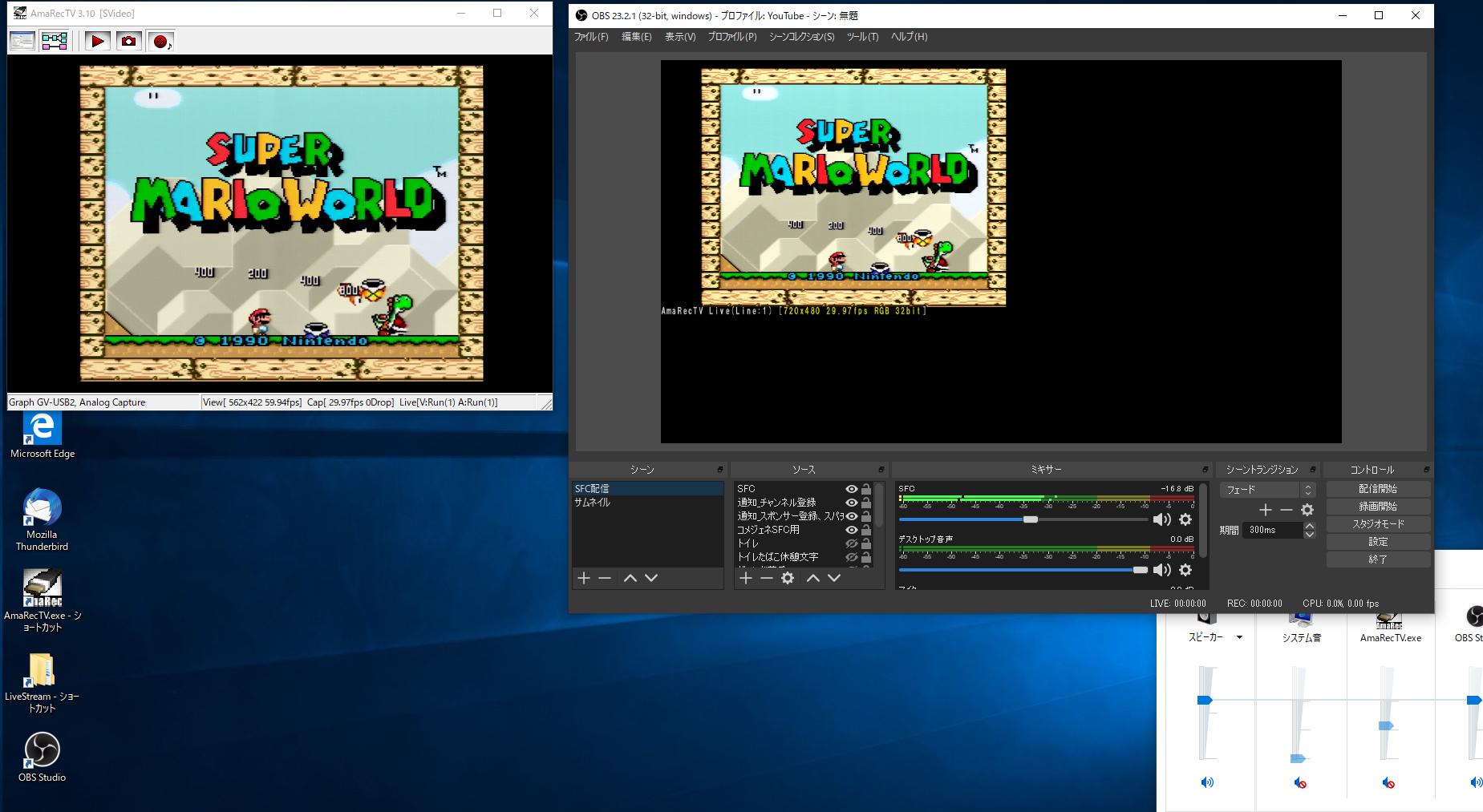This screenshot has height=812, width=1483.
Task: Open Mozilla Thunderbird desktop icon
Action: 42,519
